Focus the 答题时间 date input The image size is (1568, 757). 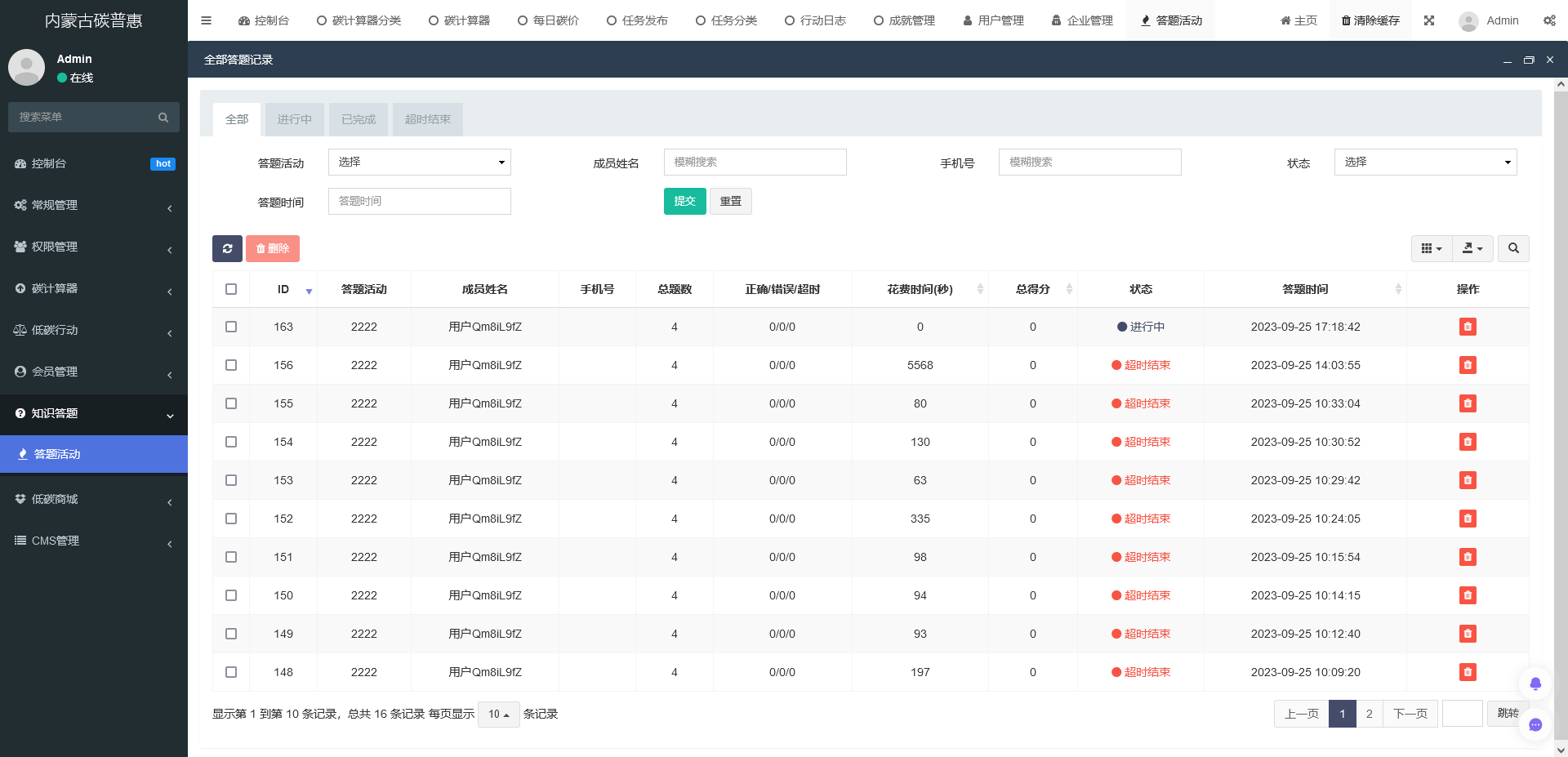pyautogui.click(x=420, y=201)
